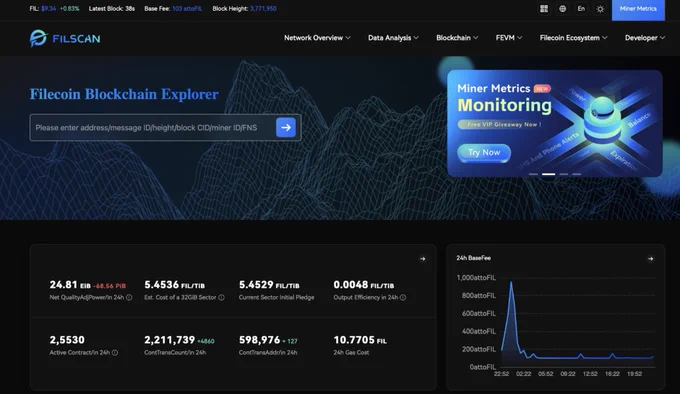680x394 pixels.
Task: Expand the FEVM menu
Action: point(509,38)
